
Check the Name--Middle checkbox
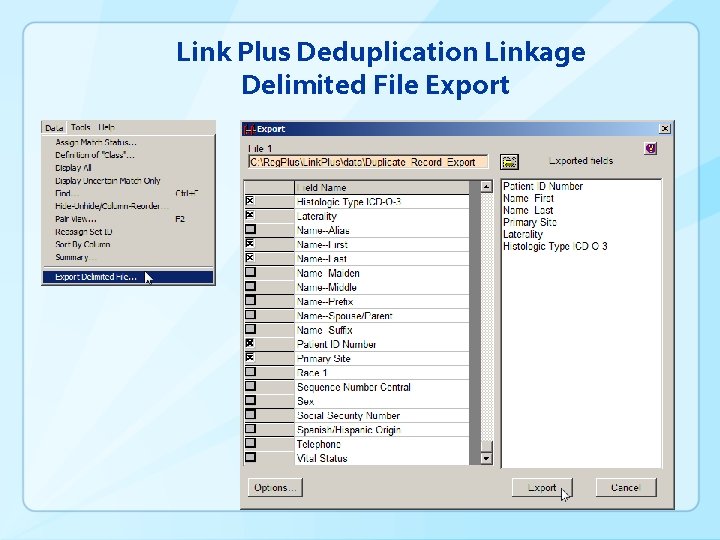[250, 286]
